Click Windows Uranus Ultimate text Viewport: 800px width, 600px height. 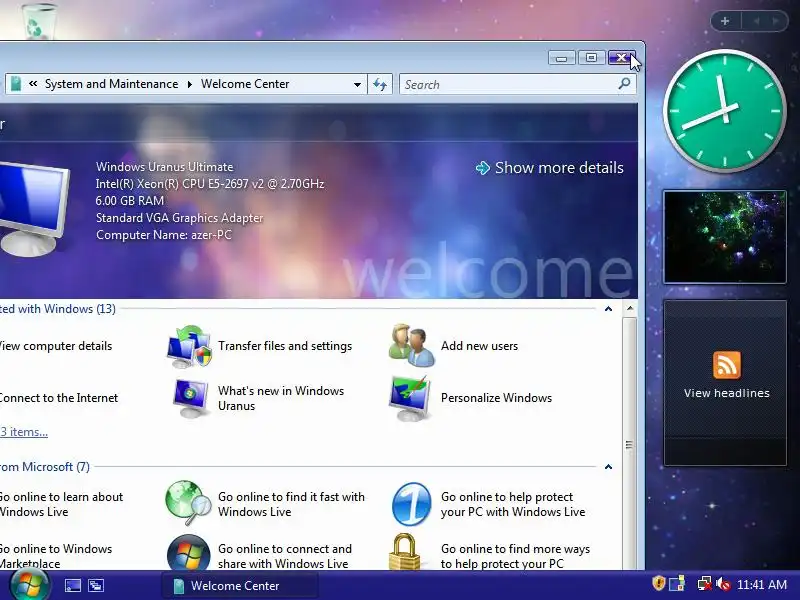[x=164, y=167]
